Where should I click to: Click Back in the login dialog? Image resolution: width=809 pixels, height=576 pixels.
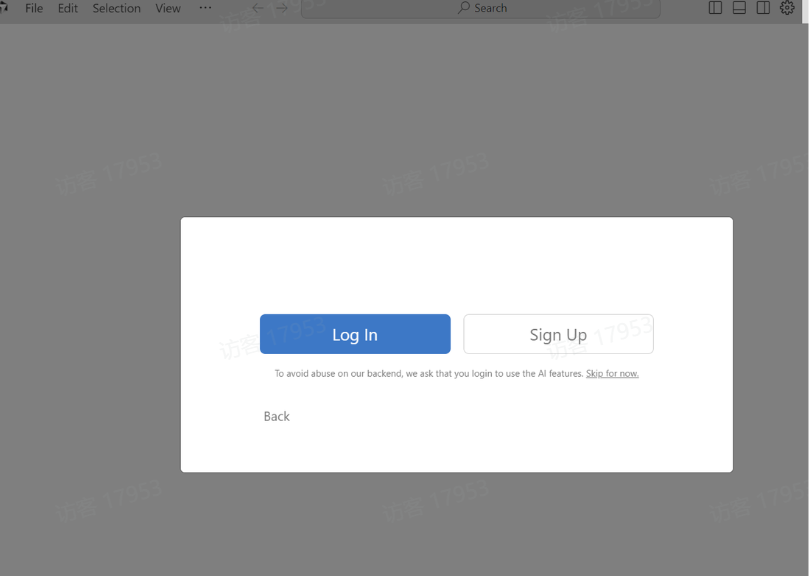click(277, 416)
